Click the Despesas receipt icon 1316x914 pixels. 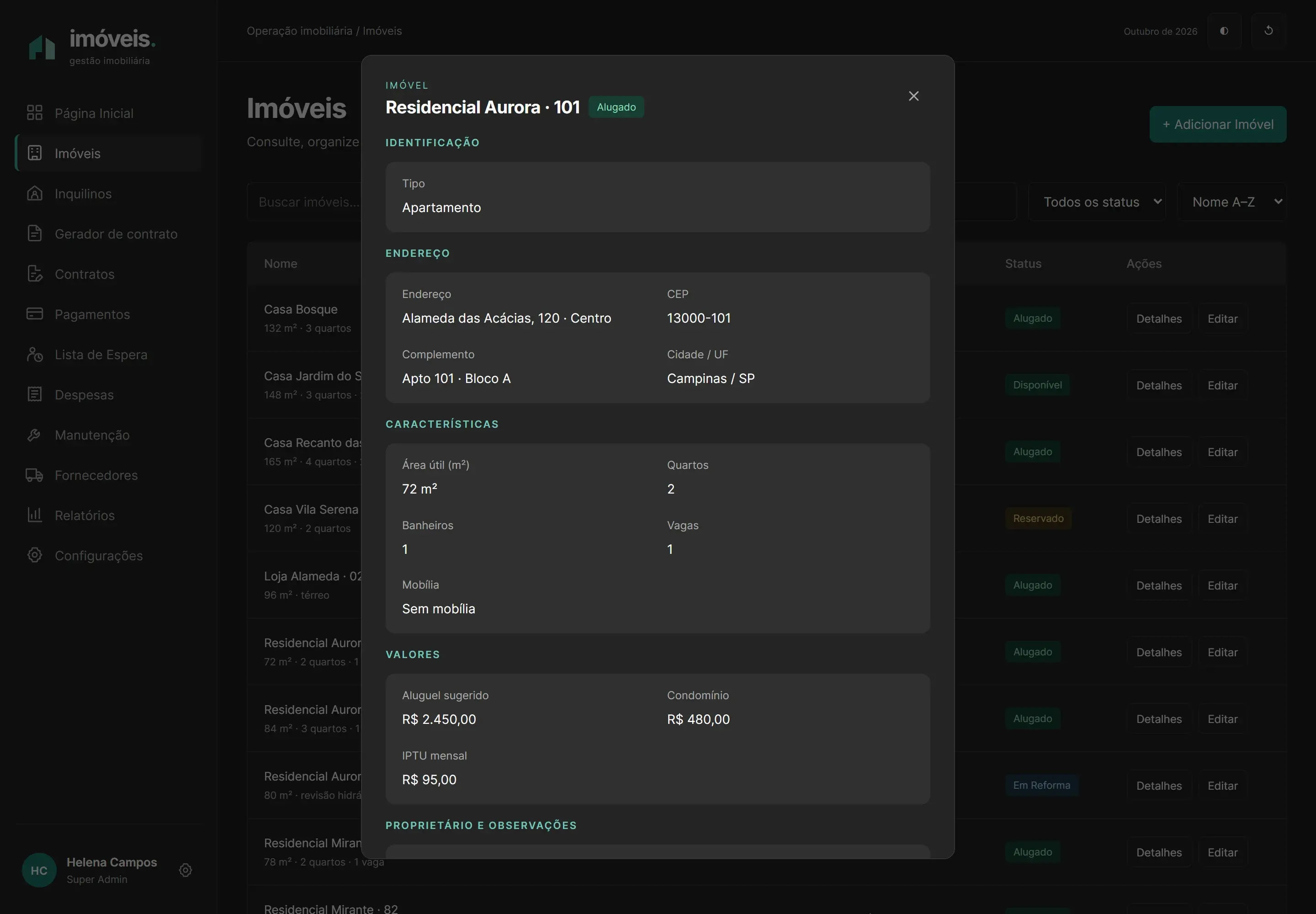pyautogui.click(x=35, y=394)
